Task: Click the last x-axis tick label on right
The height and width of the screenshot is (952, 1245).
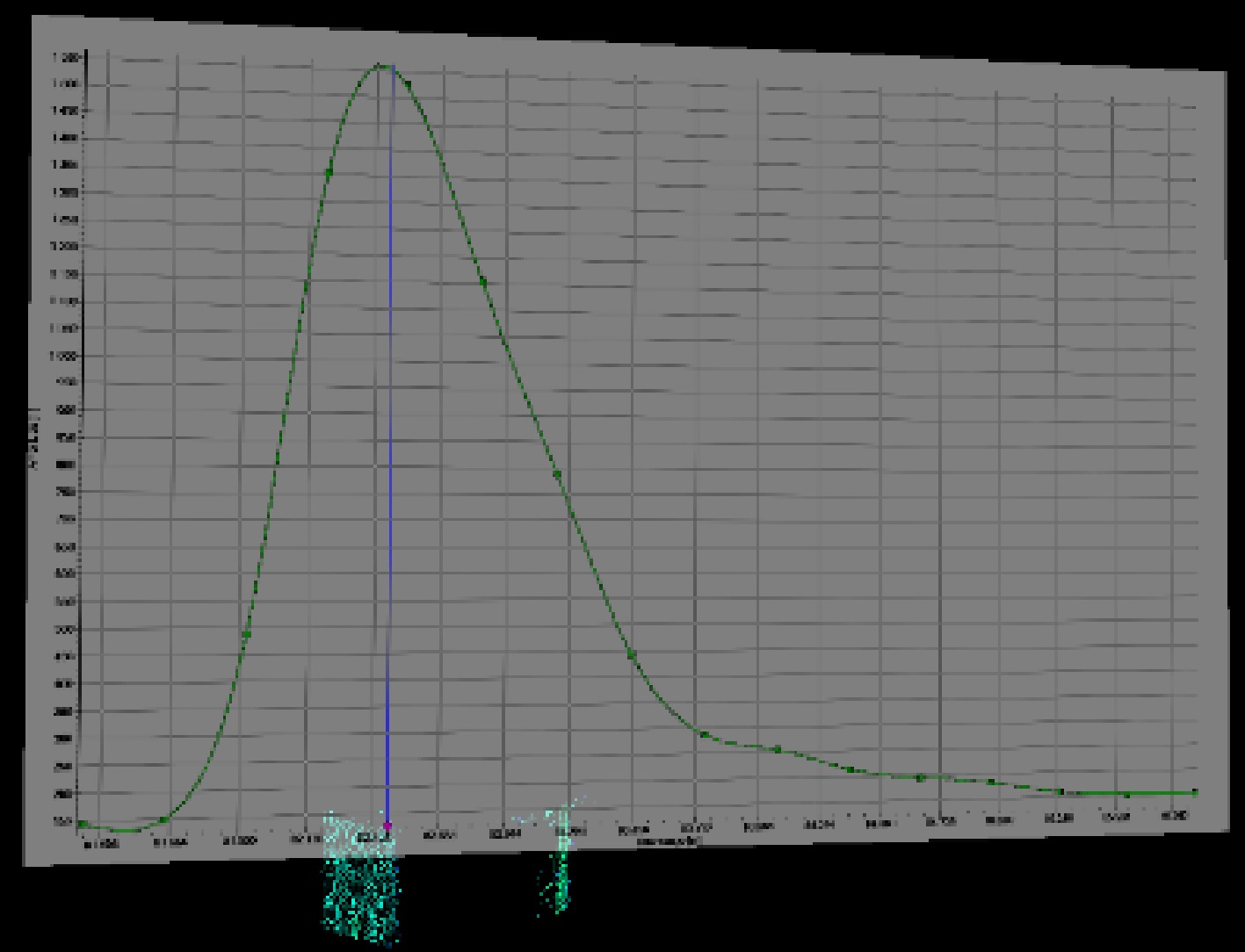Action: (x=1175, y=816)
